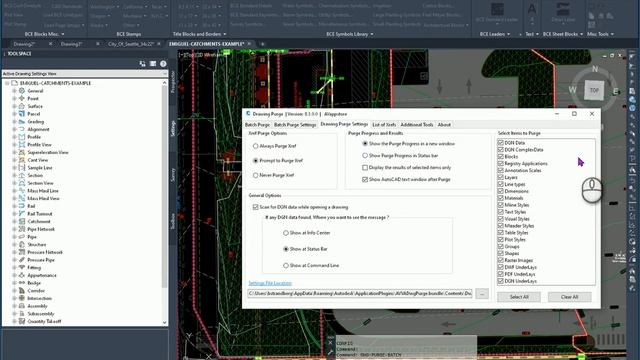Click the Pipe Network node icon
Image resolution: width=640 pixels, height=360 pixels.
point(22,229)
